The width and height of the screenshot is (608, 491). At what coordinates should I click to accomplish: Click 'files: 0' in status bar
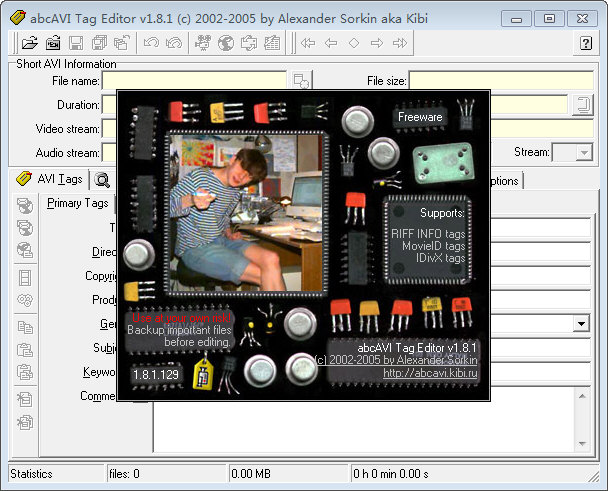click(x=124, y=474)
